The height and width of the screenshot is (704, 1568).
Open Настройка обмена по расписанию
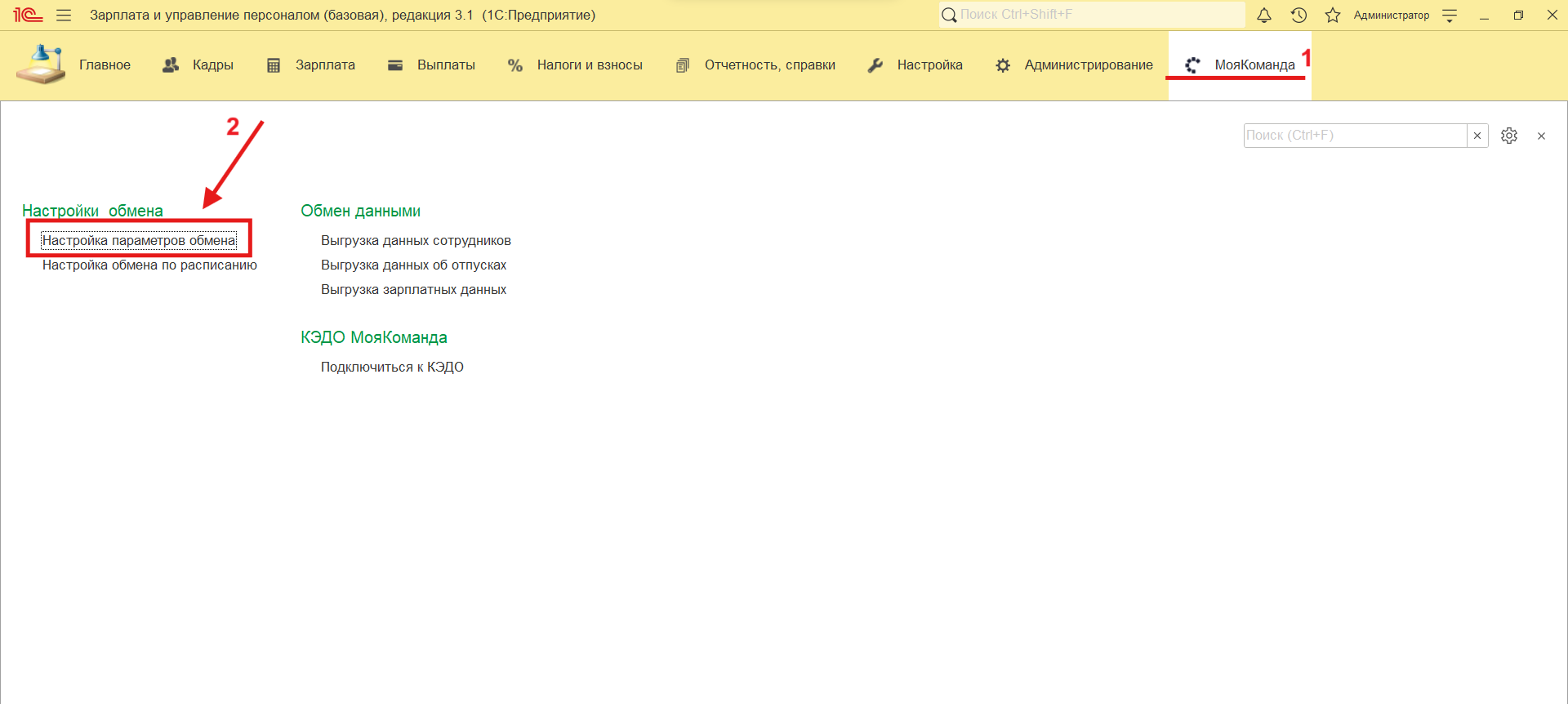point(149,265)
